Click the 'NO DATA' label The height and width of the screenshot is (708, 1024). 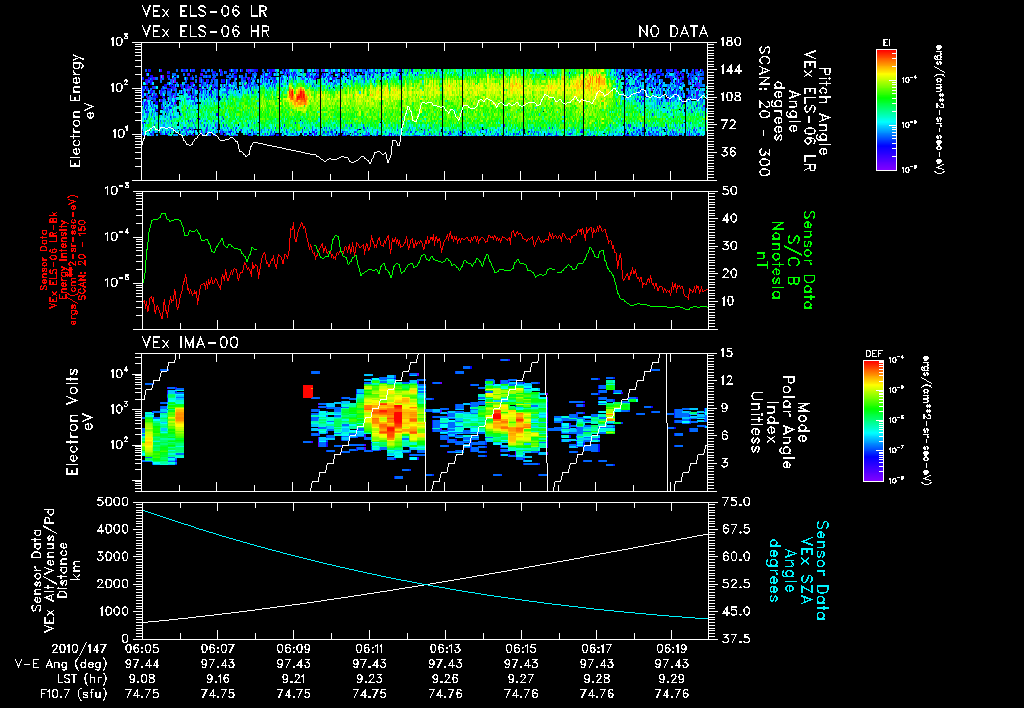click(673, 31)
